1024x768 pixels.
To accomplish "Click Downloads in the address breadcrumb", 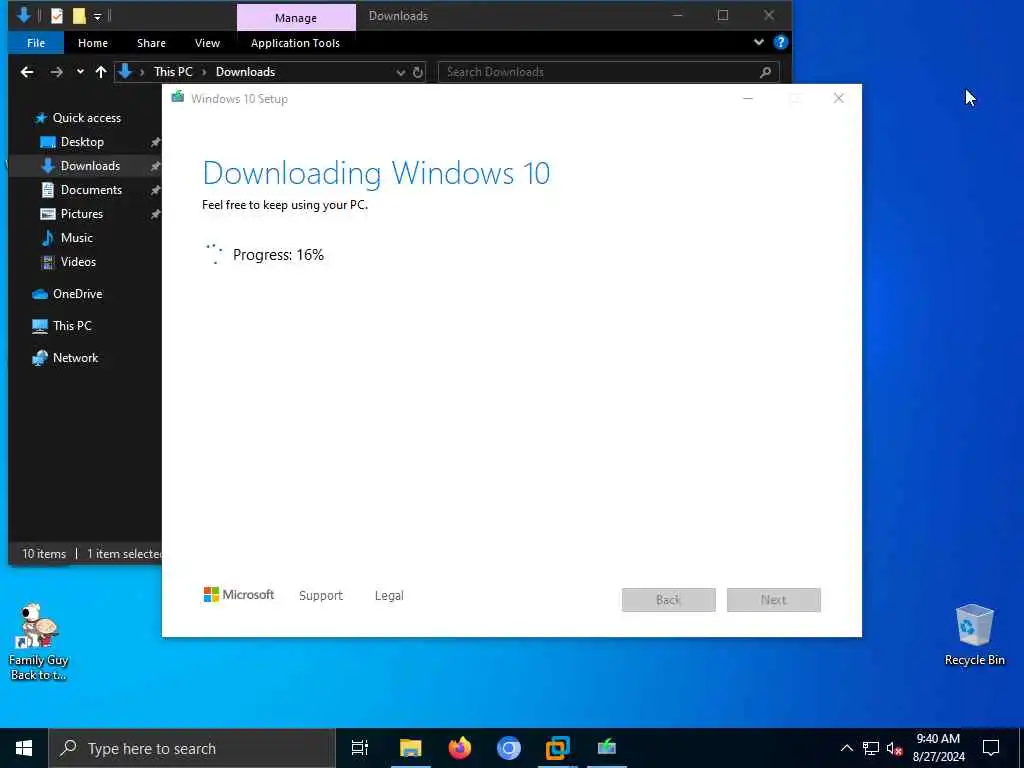I will [x=246, y=72].
